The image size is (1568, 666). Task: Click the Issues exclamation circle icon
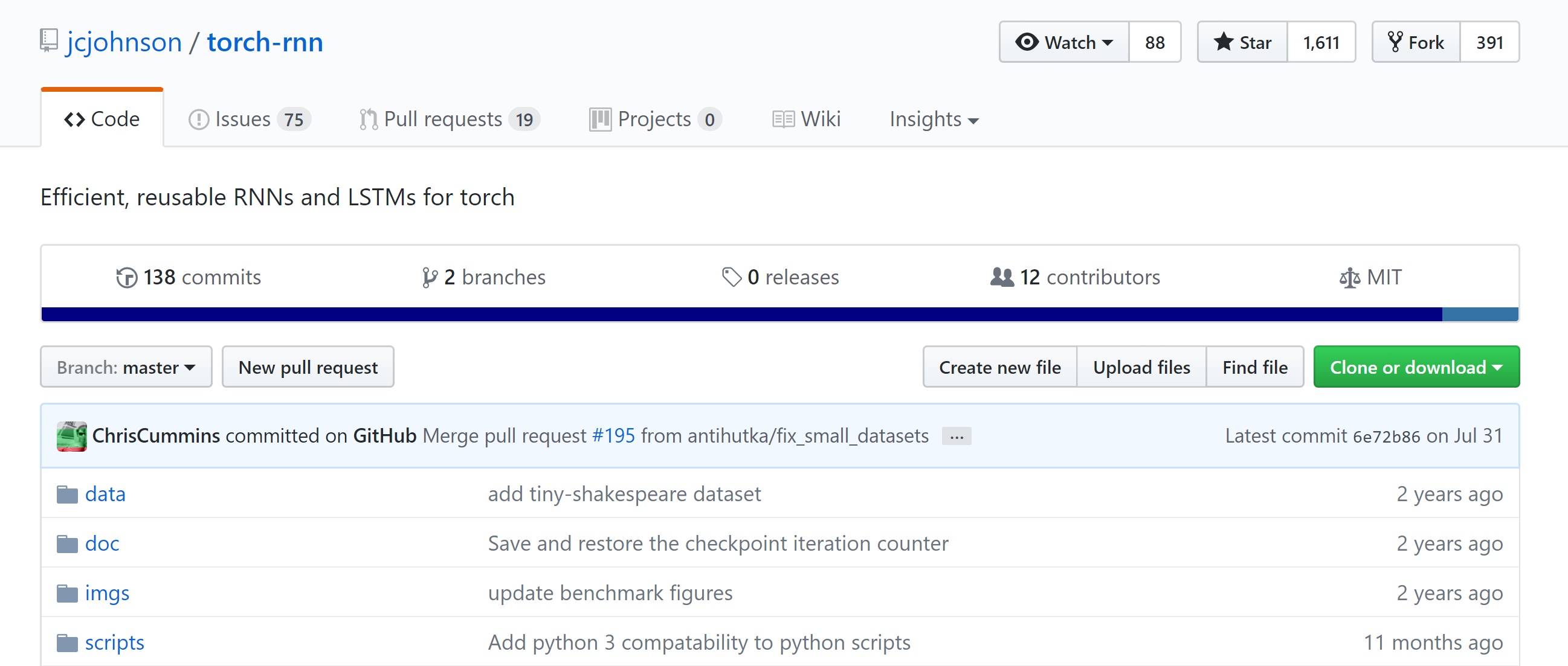click(x=198, y=119)
